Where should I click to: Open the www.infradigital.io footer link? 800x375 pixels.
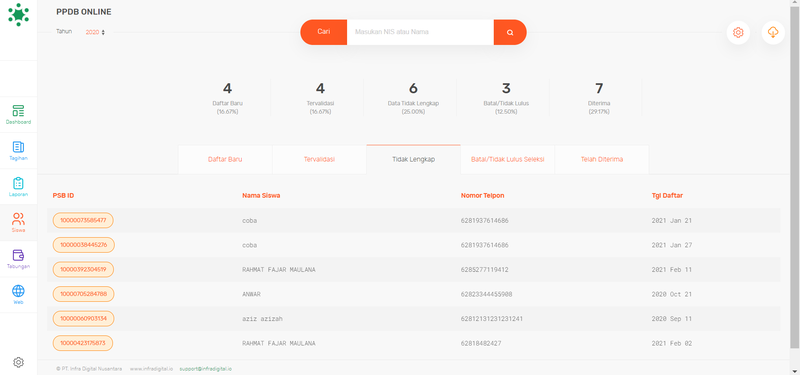(x=152, y=369)
